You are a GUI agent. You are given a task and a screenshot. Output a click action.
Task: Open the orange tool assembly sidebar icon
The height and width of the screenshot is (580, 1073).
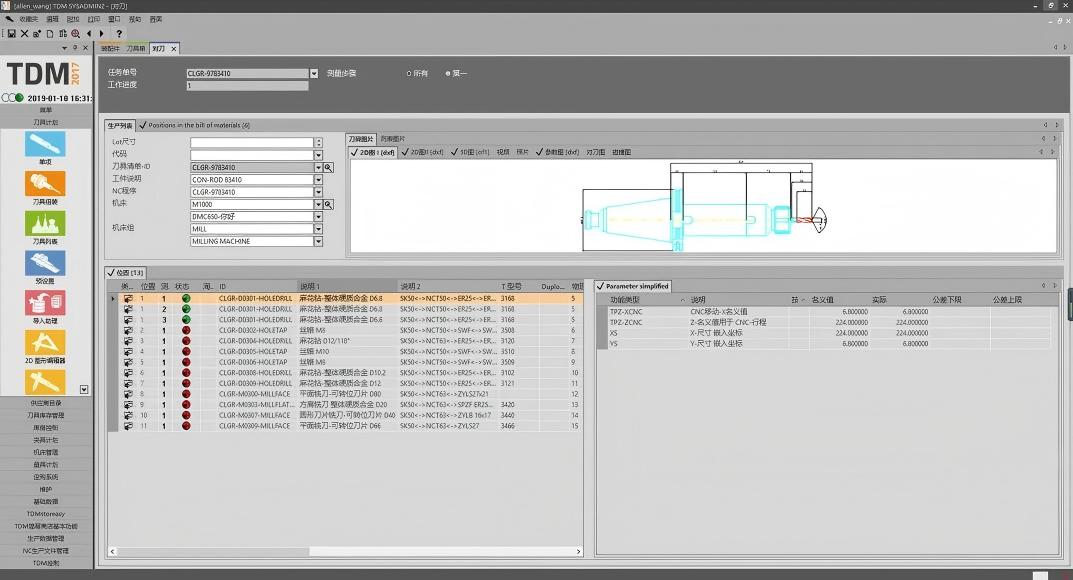coord(45,184)
